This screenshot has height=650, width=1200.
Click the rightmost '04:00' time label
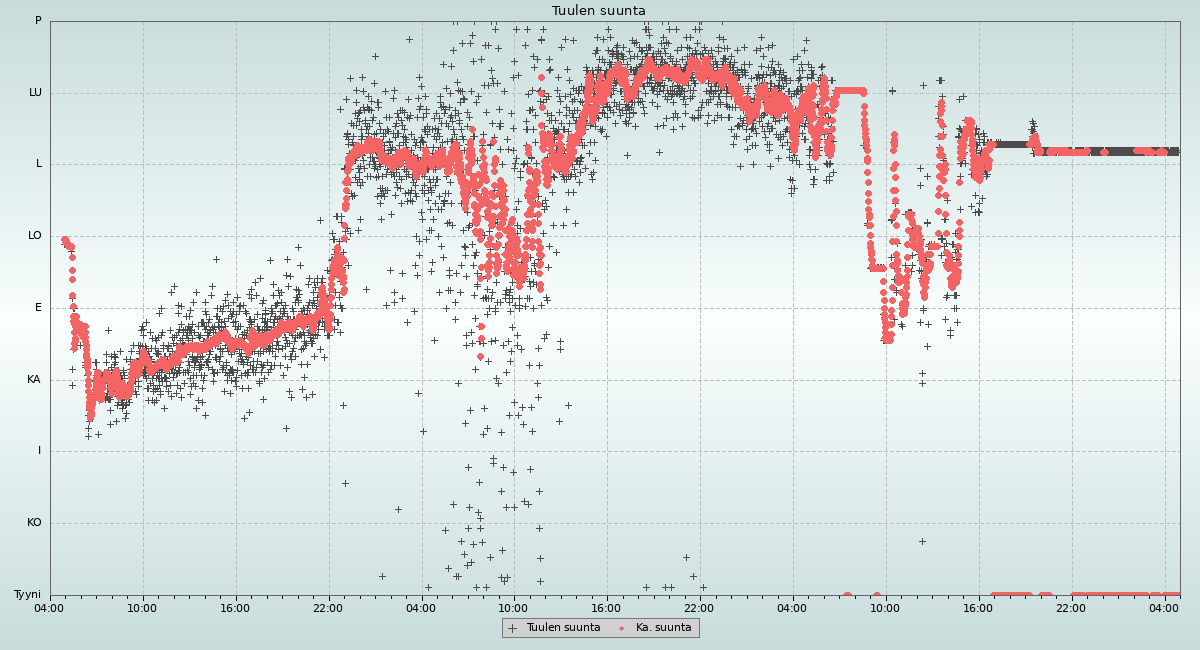[x=1164, y=607]
